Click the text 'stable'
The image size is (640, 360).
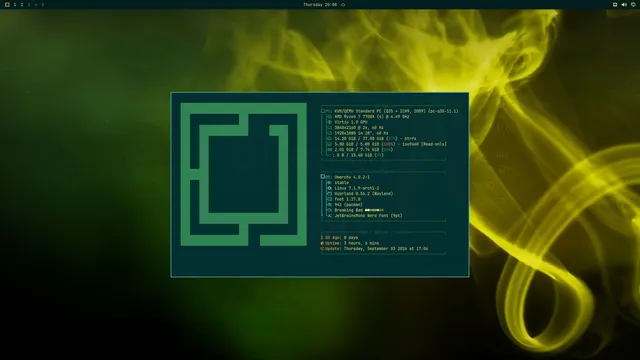(342, 183)
